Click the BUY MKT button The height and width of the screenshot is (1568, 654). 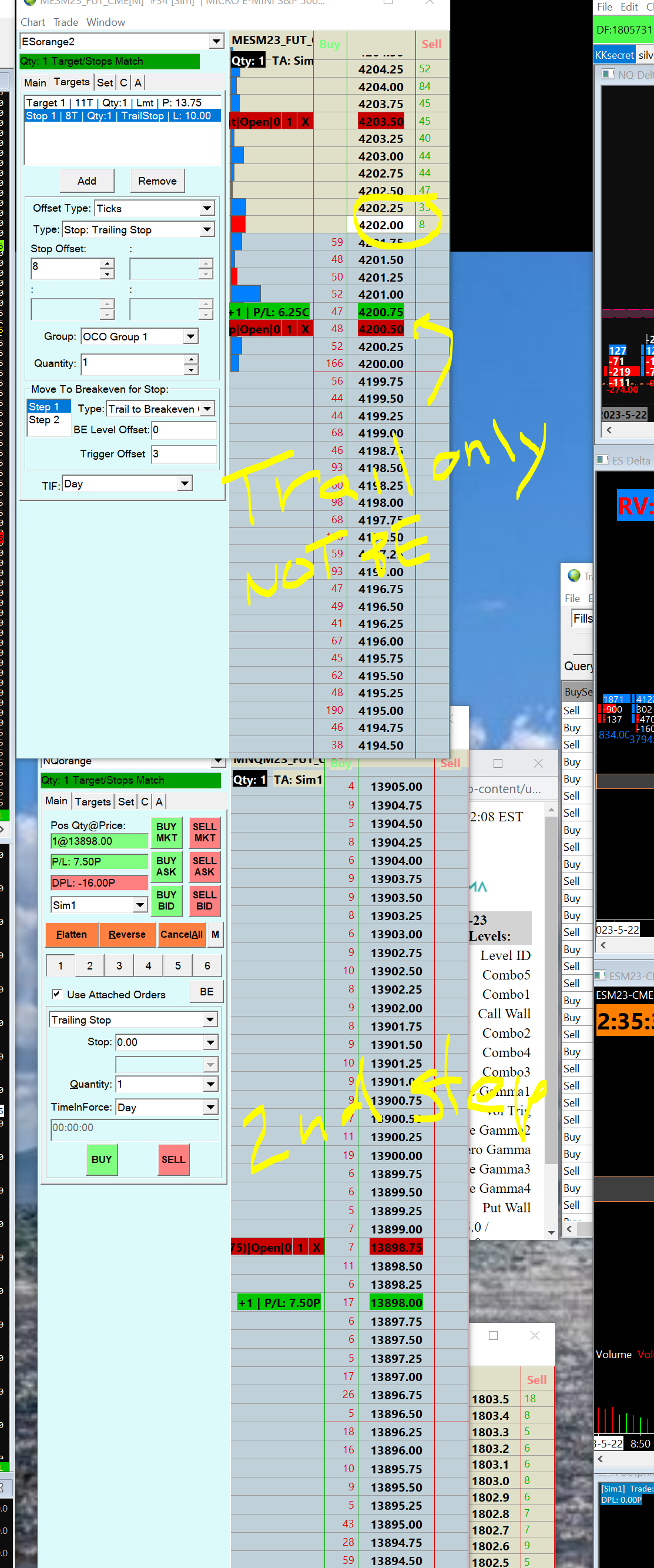click(166, 832)
